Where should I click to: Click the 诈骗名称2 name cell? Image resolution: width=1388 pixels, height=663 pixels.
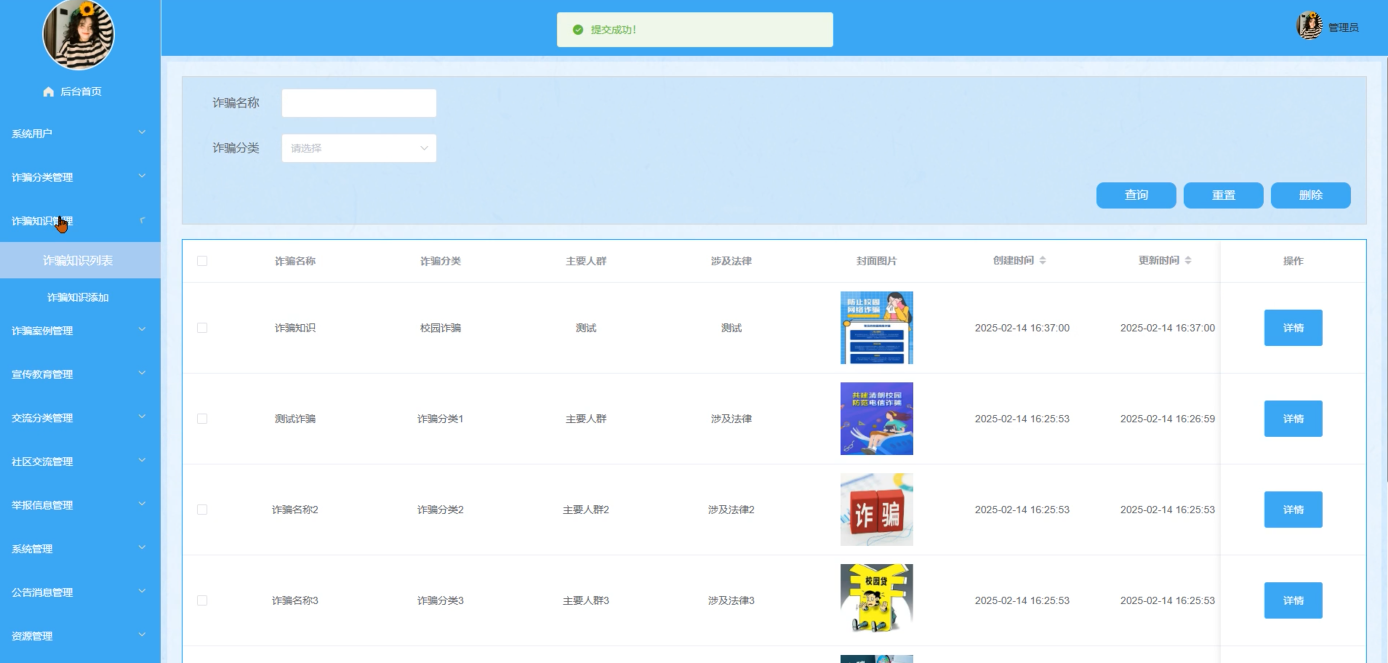click(x=295, y=510)
